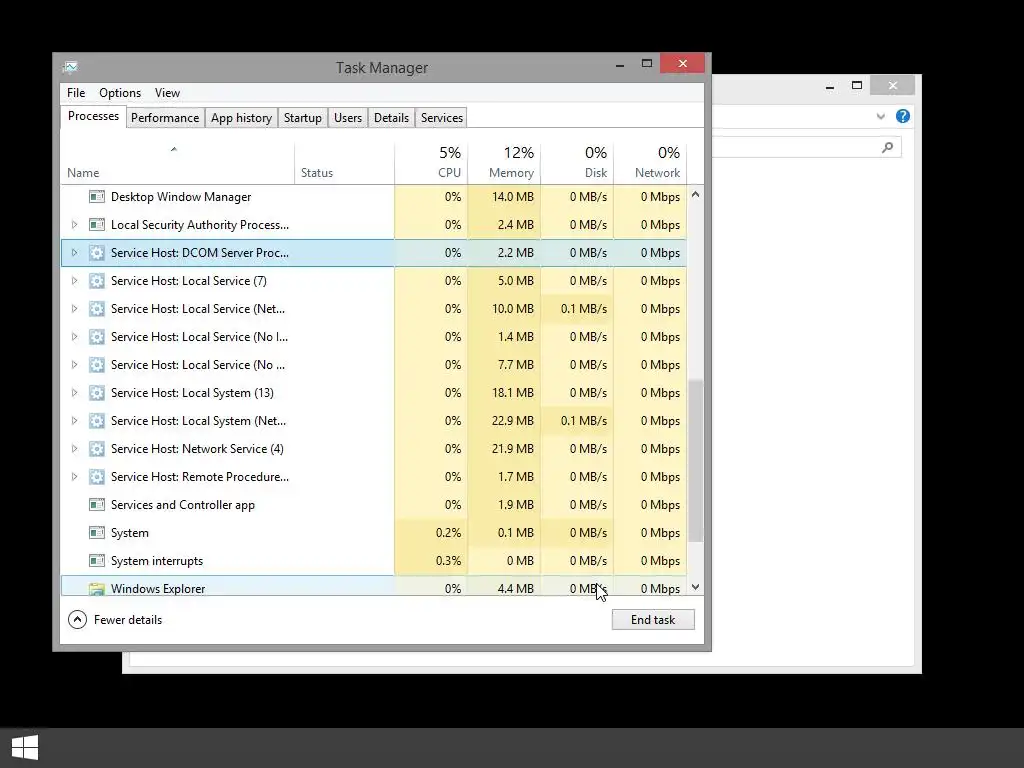1024x768 pixels.
Task: Click the Windows Start logo on taskbar
Action: pyautogui.click(x=25, y=747)
